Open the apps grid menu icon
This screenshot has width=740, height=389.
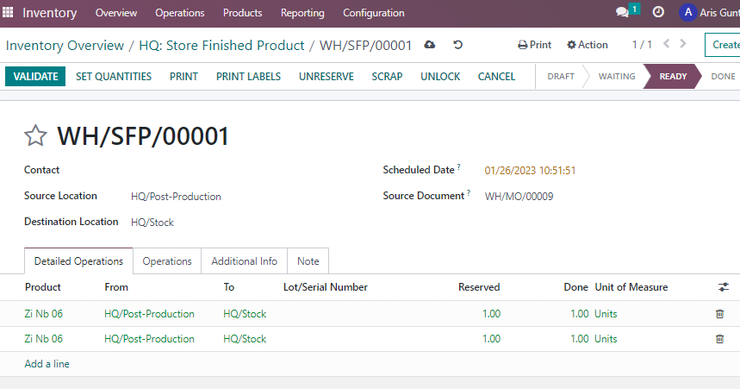tap(8, 12)
